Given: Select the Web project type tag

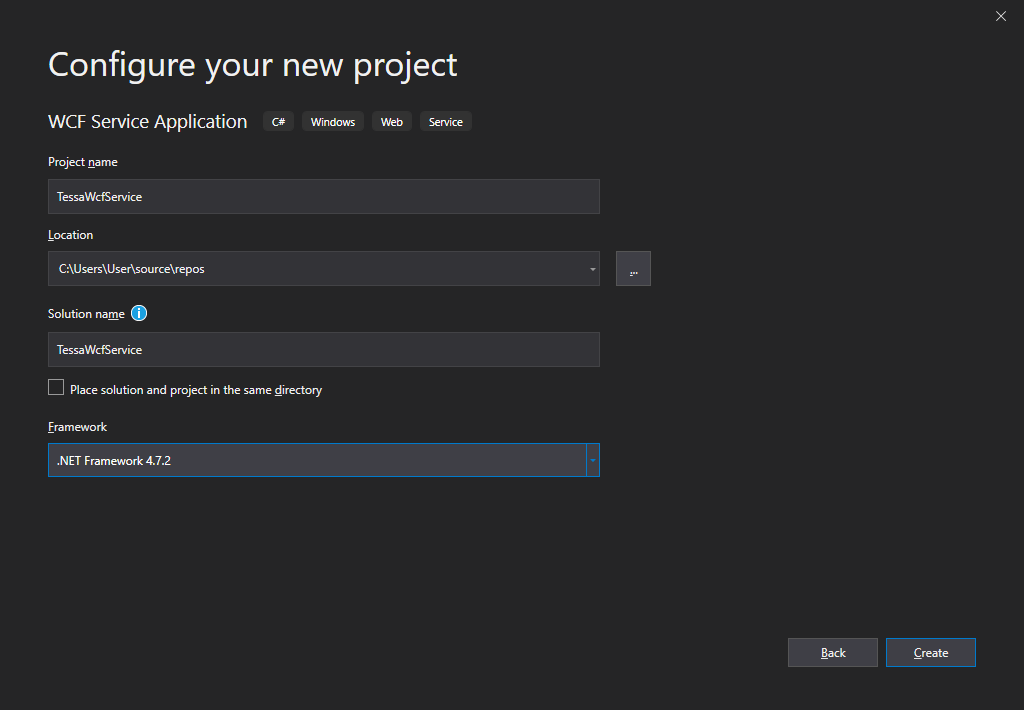Looking at the screenshot, I should (392, 122).
